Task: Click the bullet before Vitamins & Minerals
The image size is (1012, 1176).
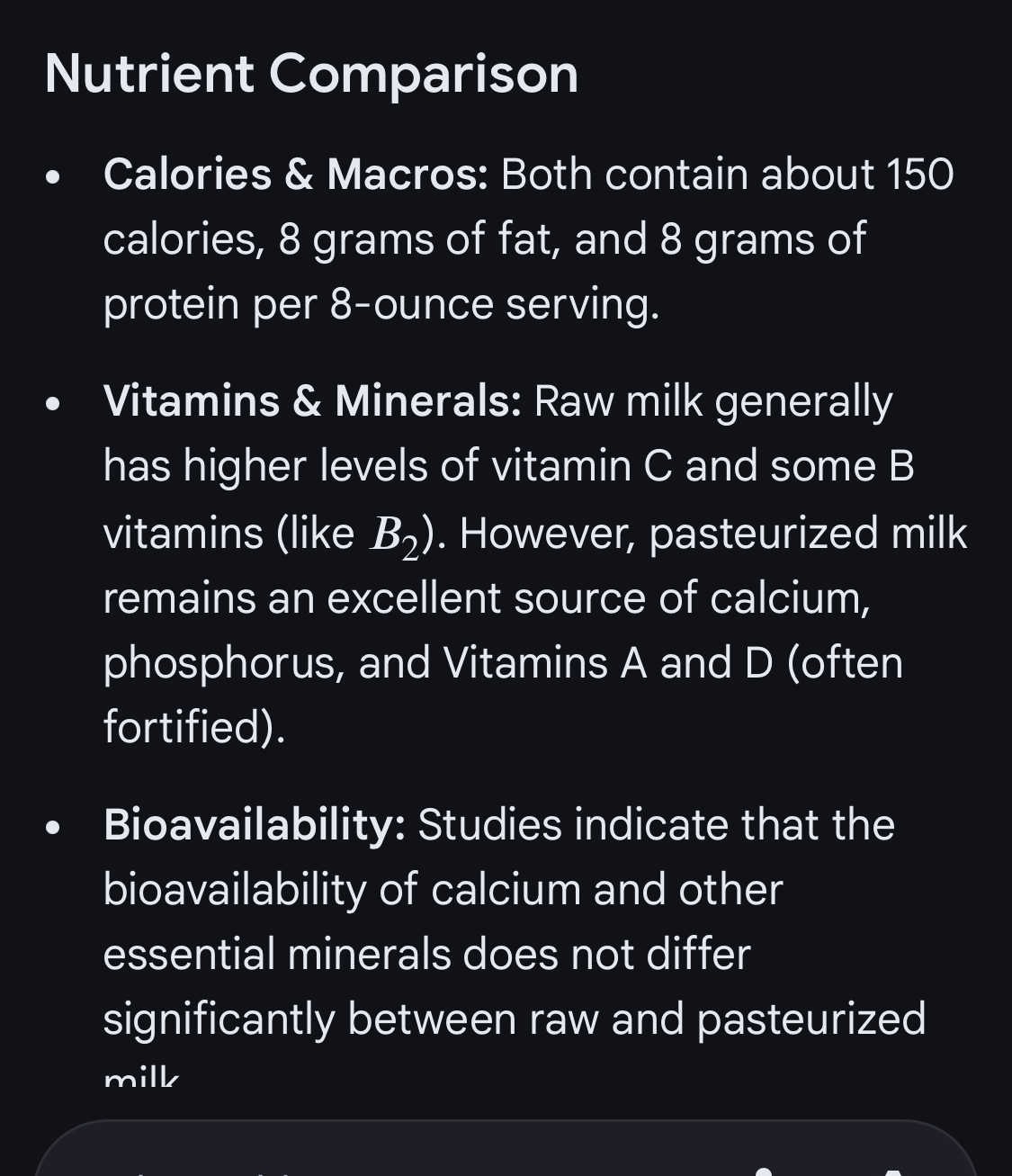Action: [x=53, y=404]
